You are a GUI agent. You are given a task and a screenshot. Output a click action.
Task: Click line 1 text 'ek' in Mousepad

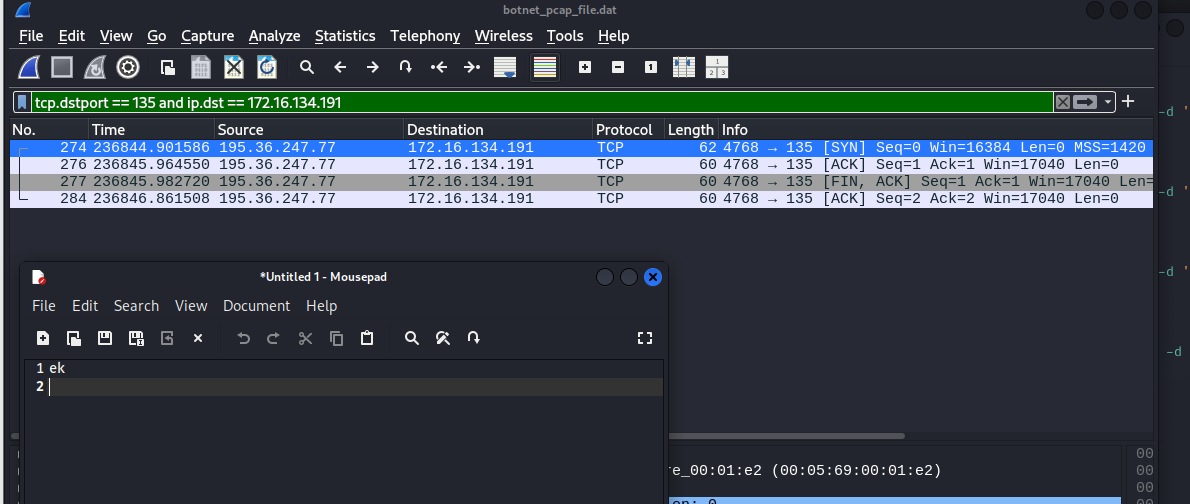(x=57, y=368)
